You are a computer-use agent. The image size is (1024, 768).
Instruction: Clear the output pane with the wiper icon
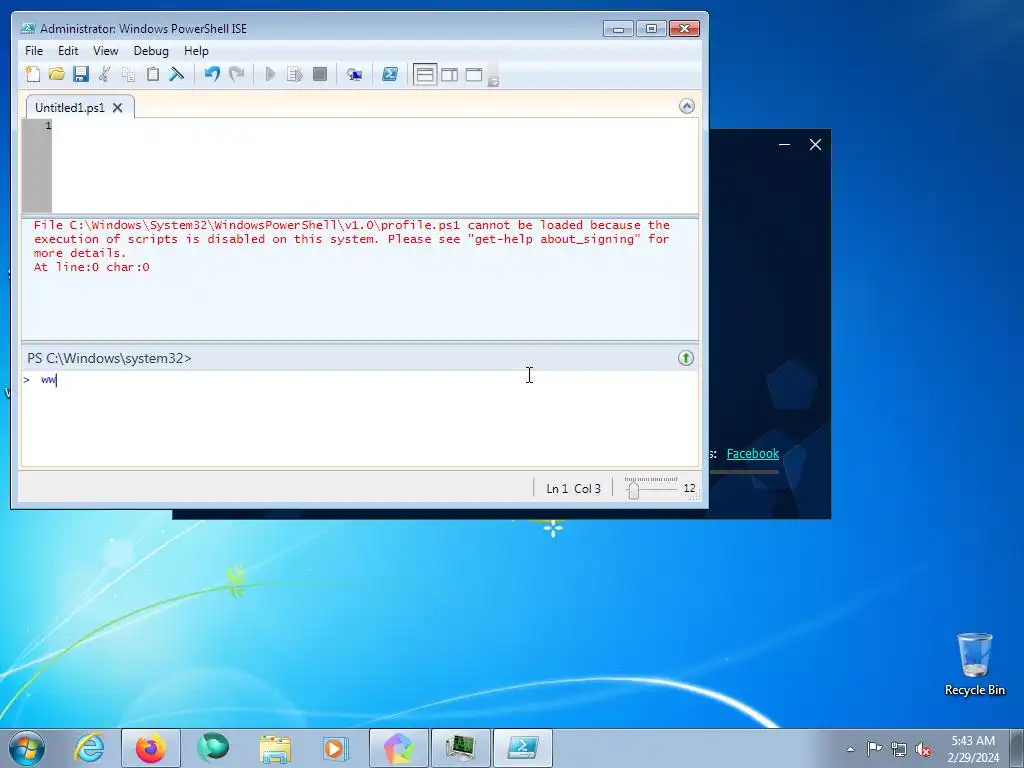pyautogui.click(x=176, y=74)
